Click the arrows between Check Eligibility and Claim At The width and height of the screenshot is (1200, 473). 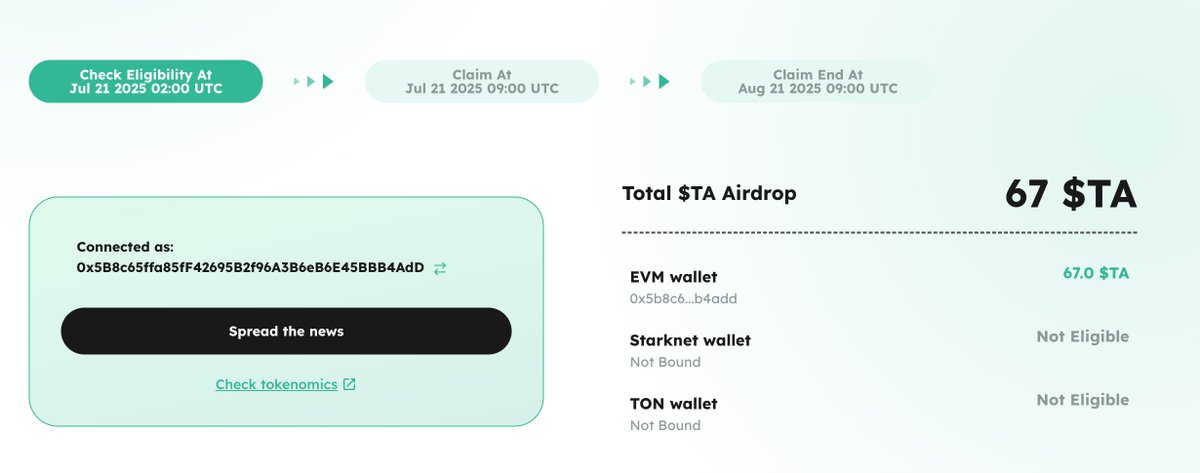click(314, 81)
